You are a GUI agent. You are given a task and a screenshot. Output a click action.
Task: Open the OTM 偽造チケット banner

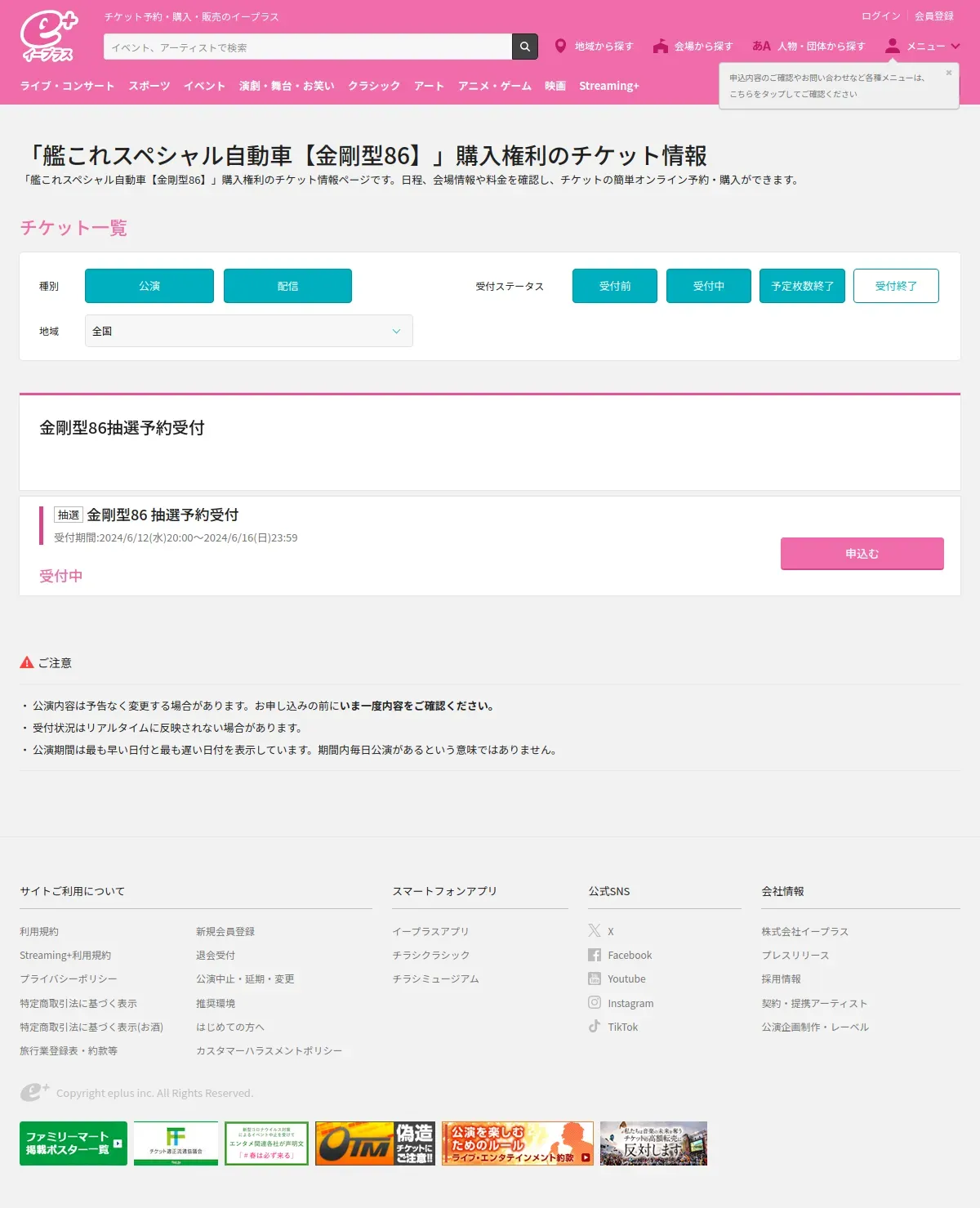click(375, 1143)
